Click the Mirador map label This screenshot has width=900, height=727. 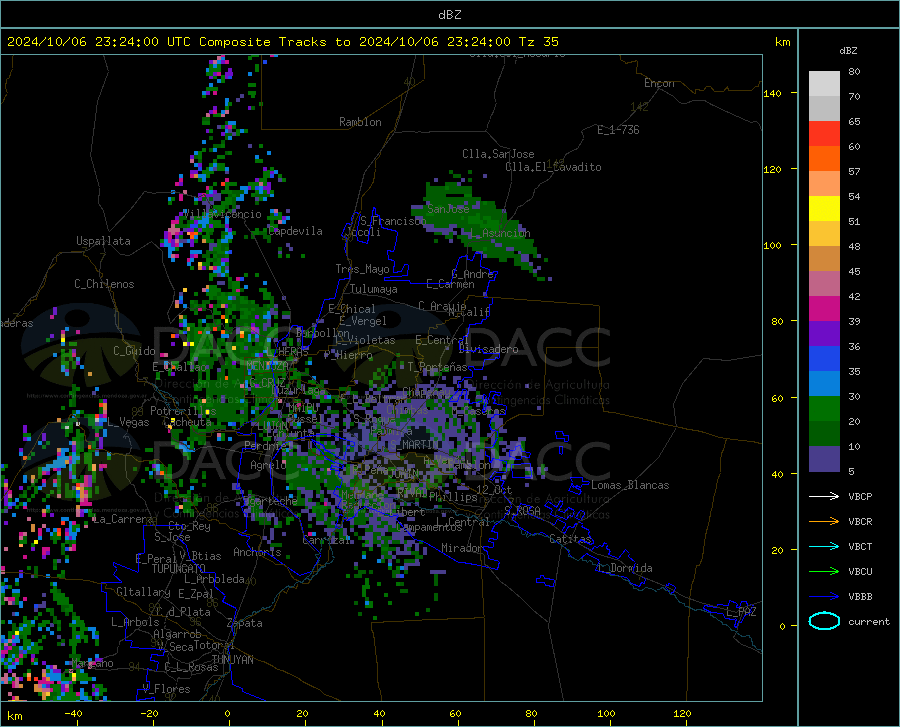click(462, 548)
